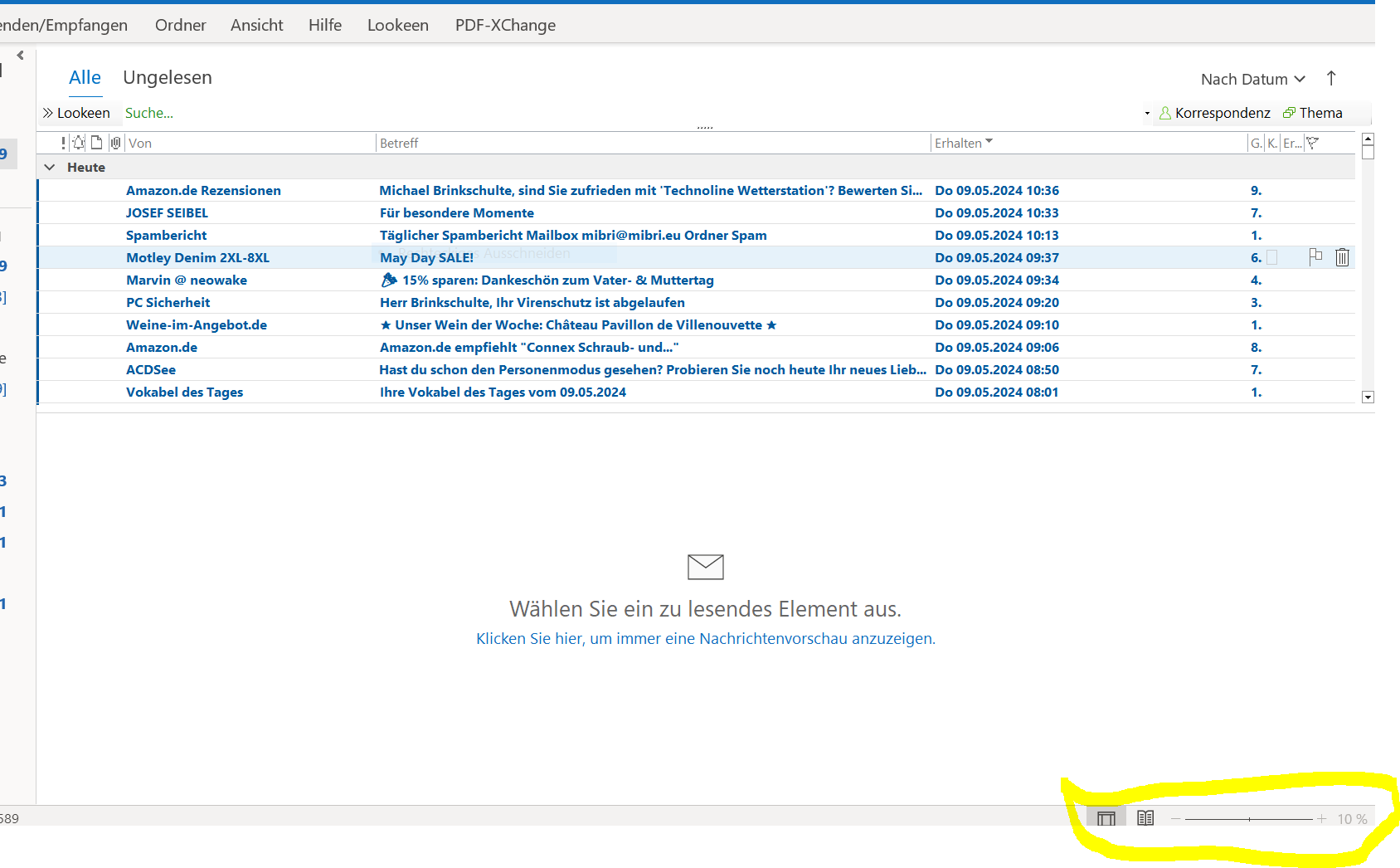Open the ACDSee email

point(695,369)
